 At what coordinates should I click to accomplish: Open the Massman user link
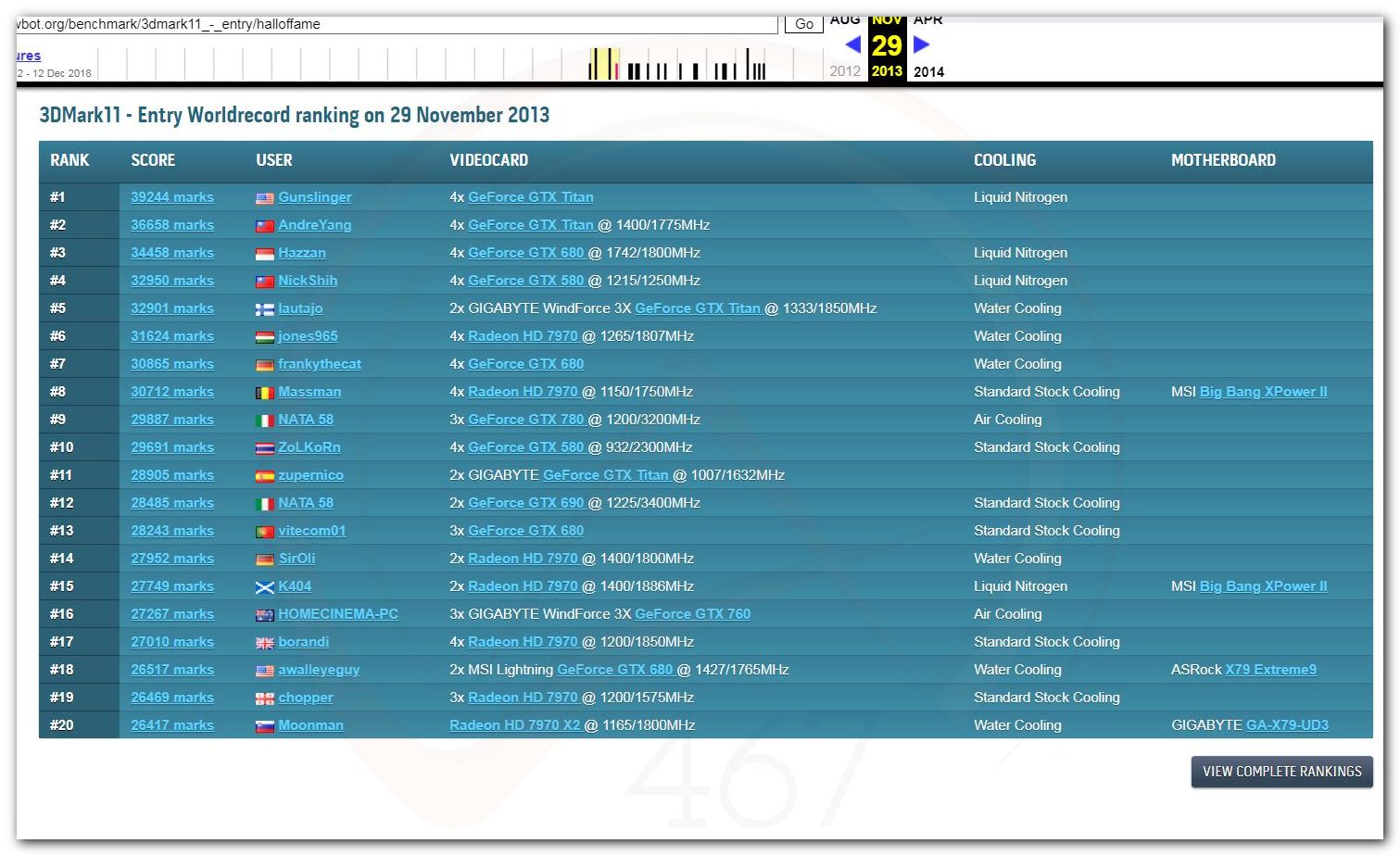point(309,392)
